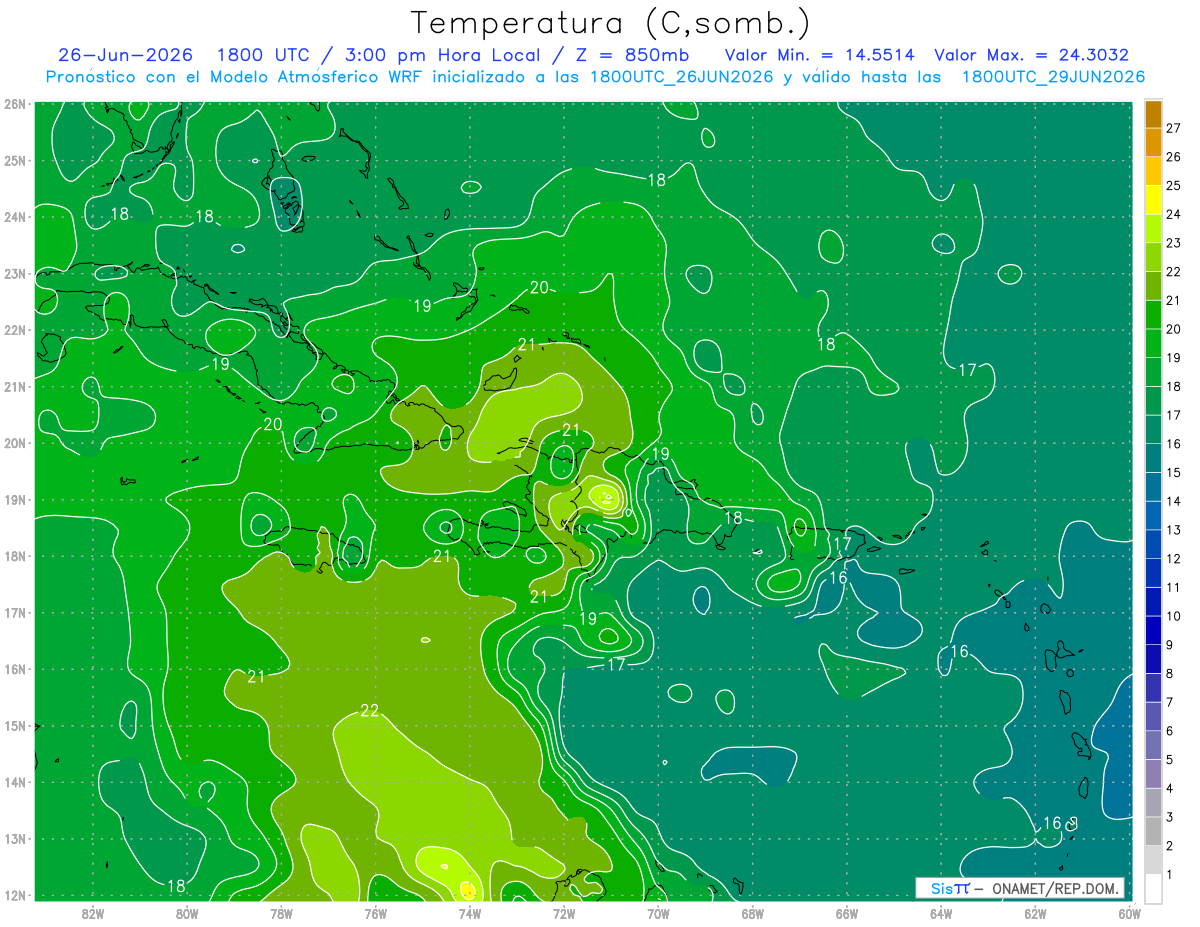Screen dimensions: 1200x927
Task: Pick the white colorbar segment below 1
Action: pyautogui.click(x=1153, y=888)
